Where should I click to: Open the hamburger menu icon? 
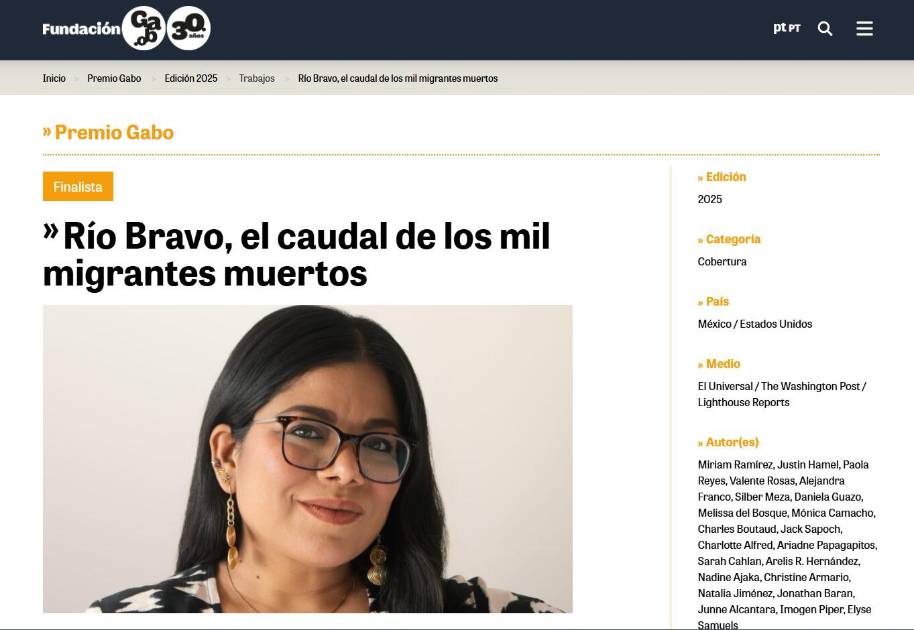pos(864,29)
